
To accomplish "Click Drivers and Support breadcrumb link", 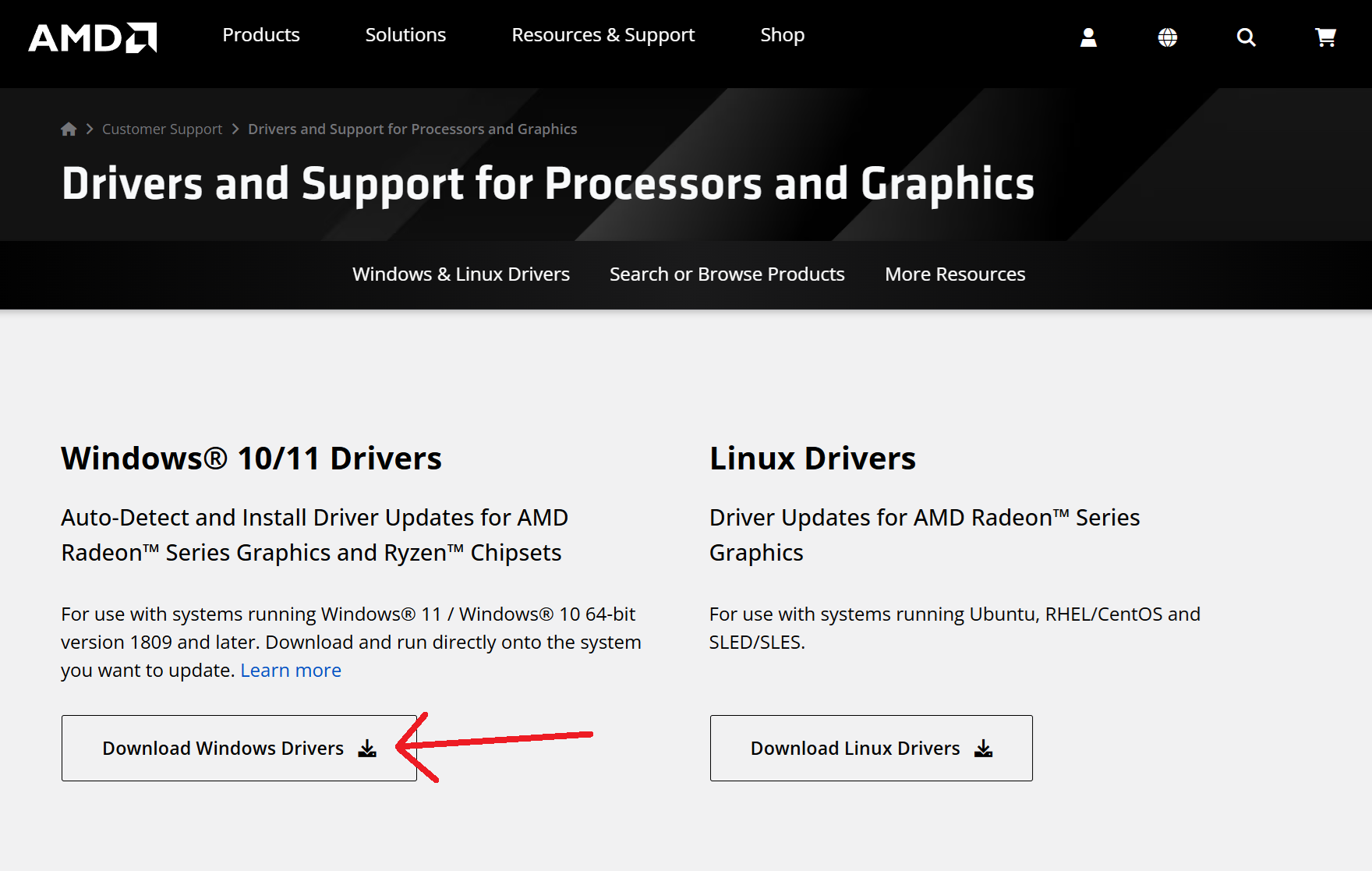I will click(412, 129).
